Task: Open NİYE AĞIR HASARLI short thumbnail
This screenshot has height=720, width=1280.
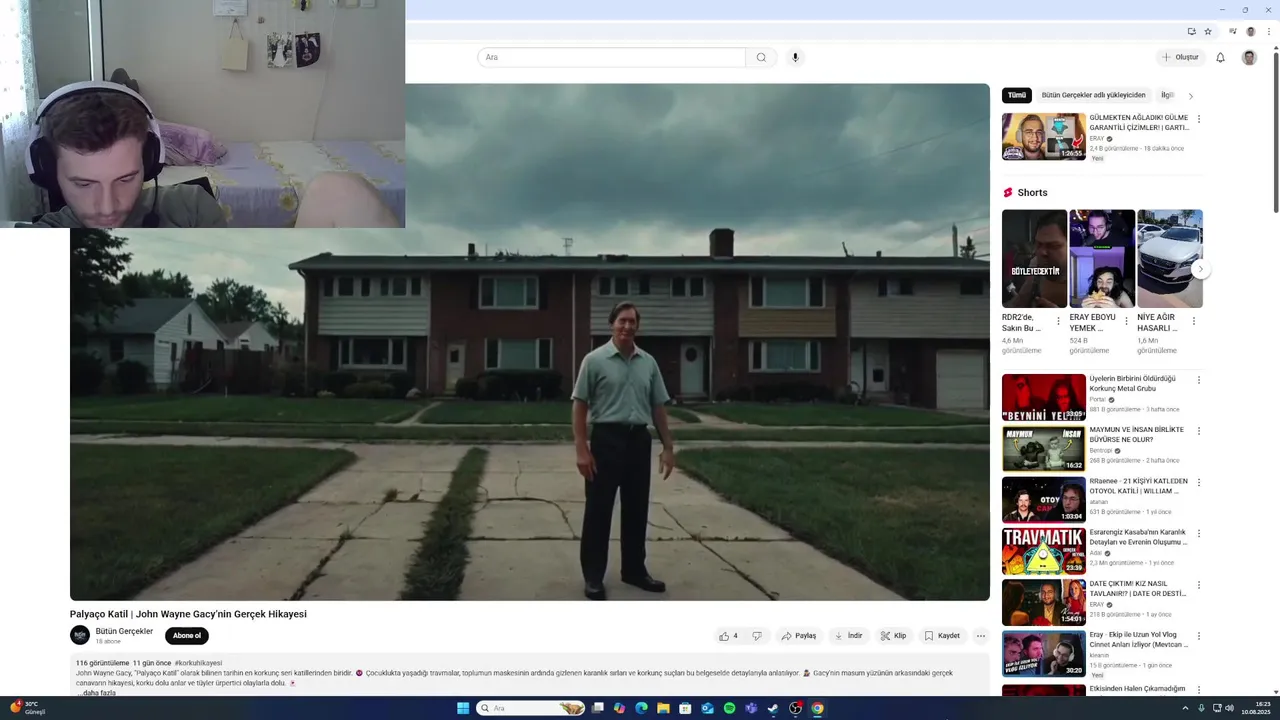Action: [x=1170, y=258]
